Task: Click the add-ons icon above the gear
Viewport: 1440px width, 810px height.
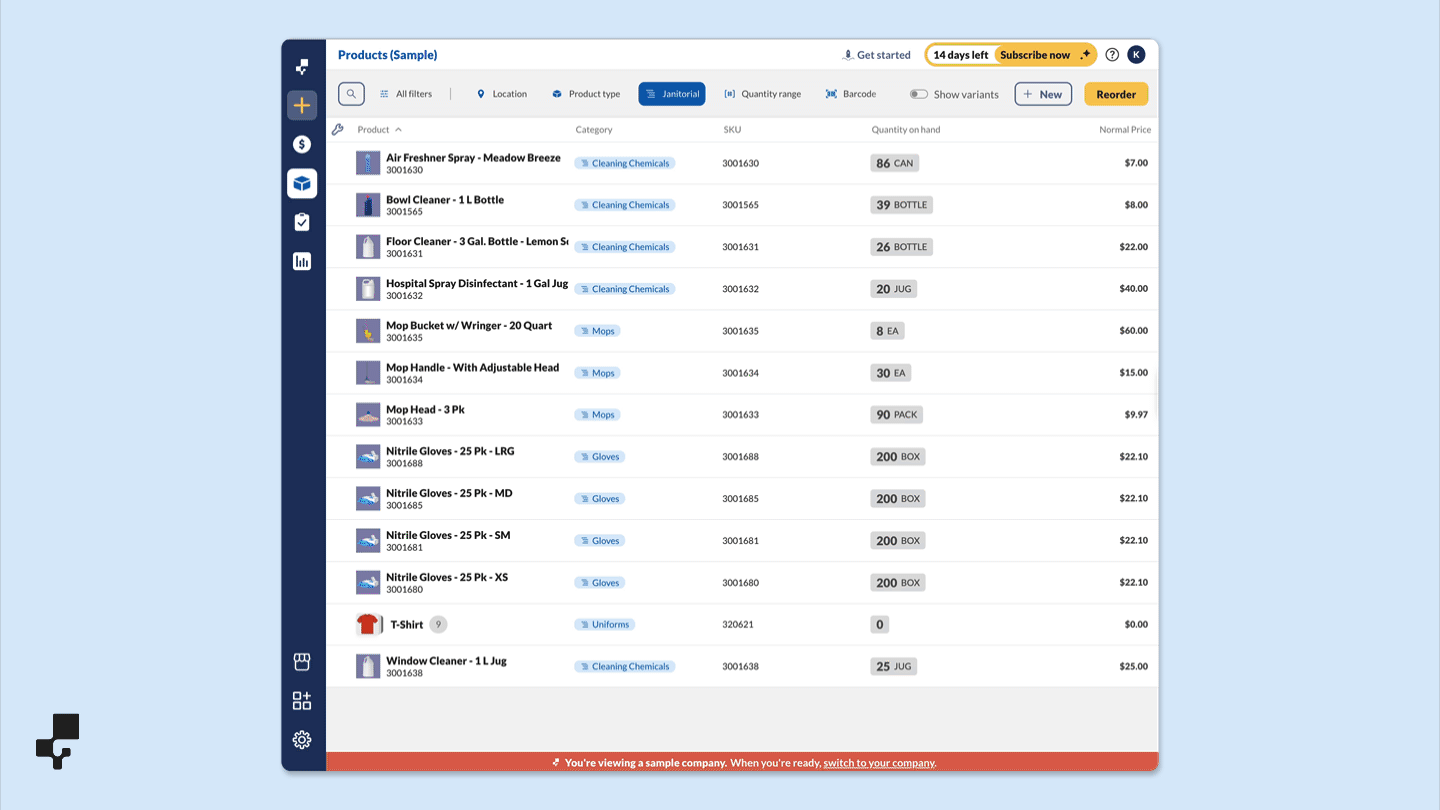Action: 302,700
